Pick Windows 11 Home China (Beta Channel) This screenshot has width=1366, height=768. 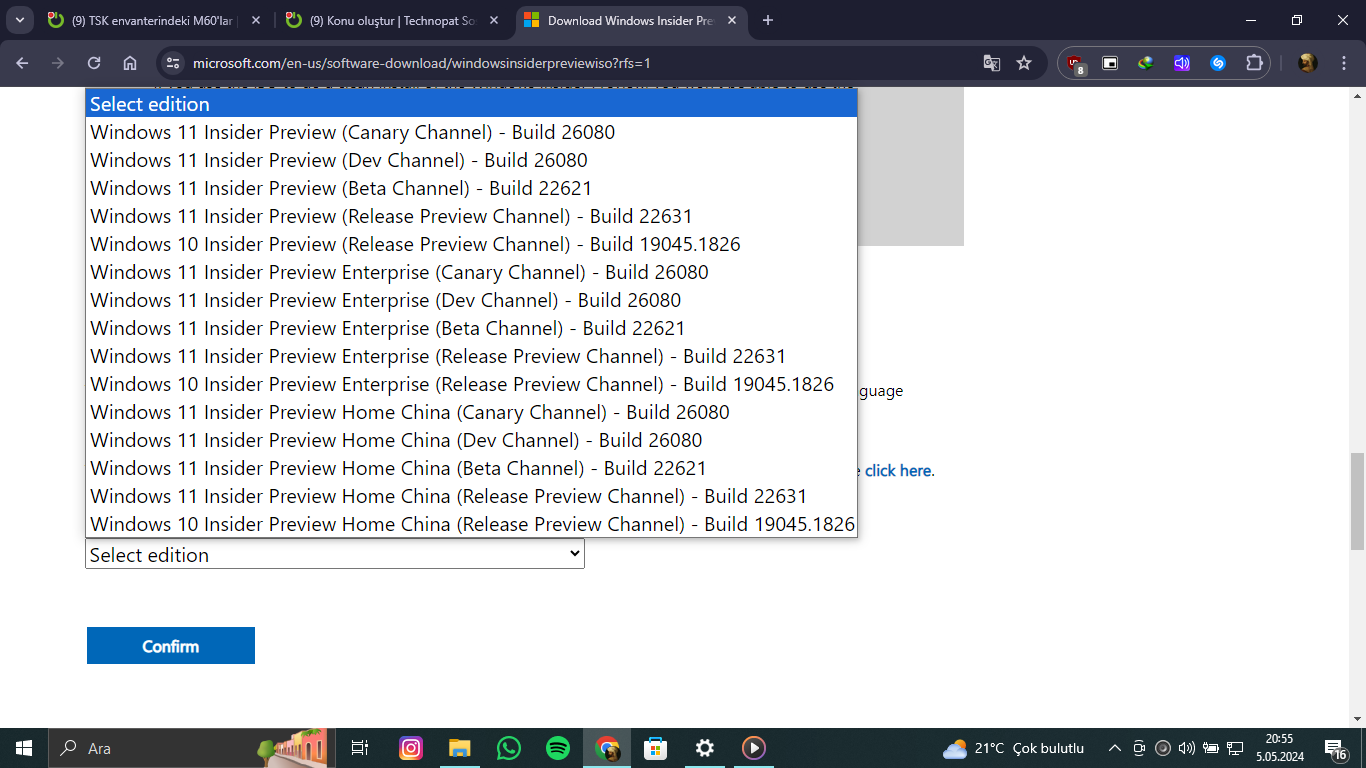coord(471,468)
